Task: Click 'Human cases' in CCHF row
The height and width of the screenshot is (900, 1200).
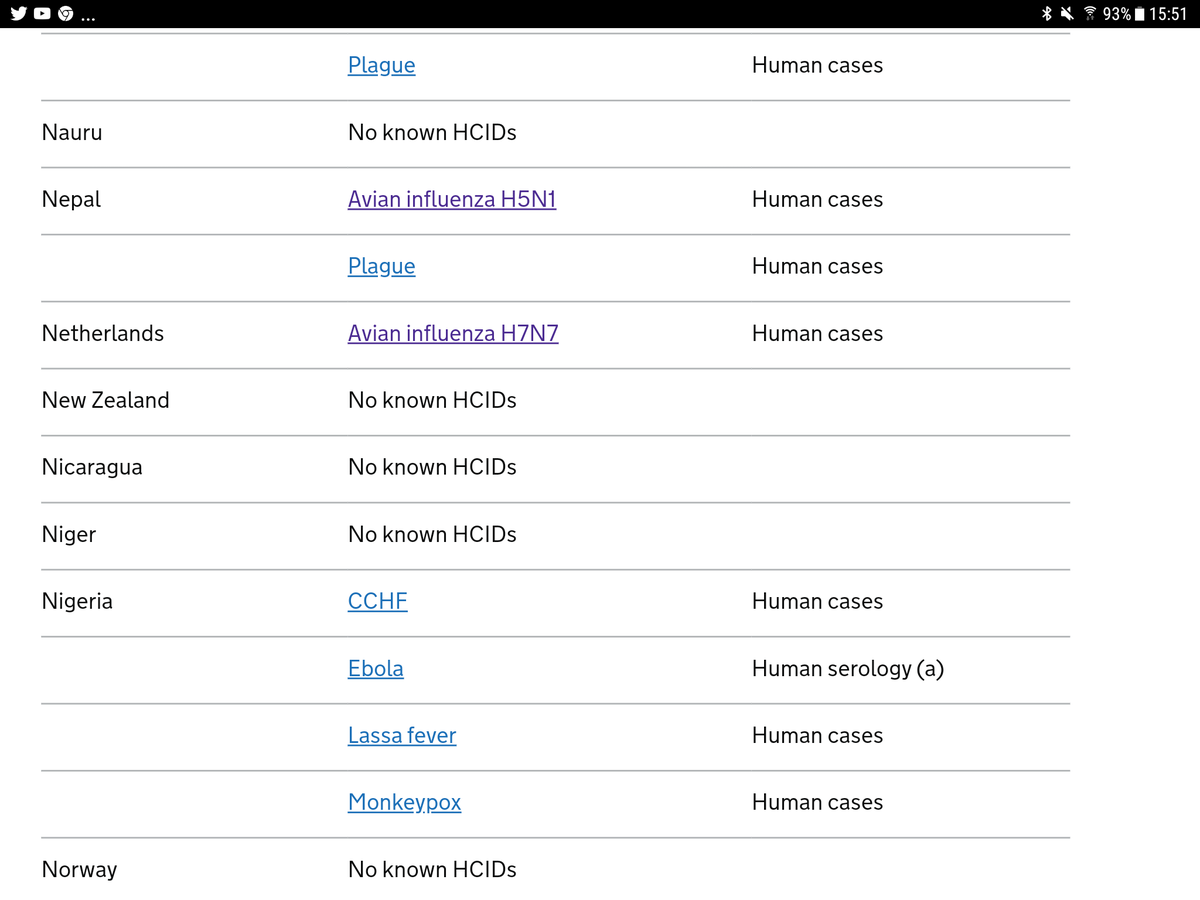Action: [x=817, y=601]
